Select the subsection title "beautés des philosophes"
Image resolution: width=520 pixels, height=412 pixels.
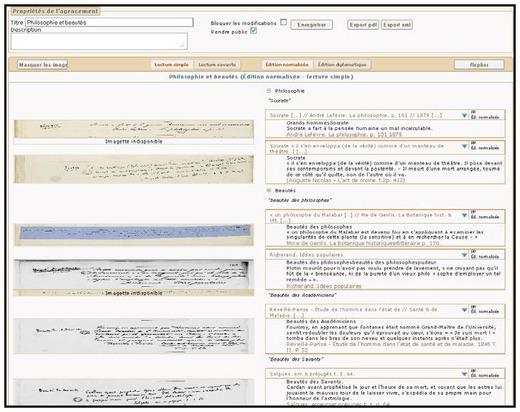click(x=300, y=200)
